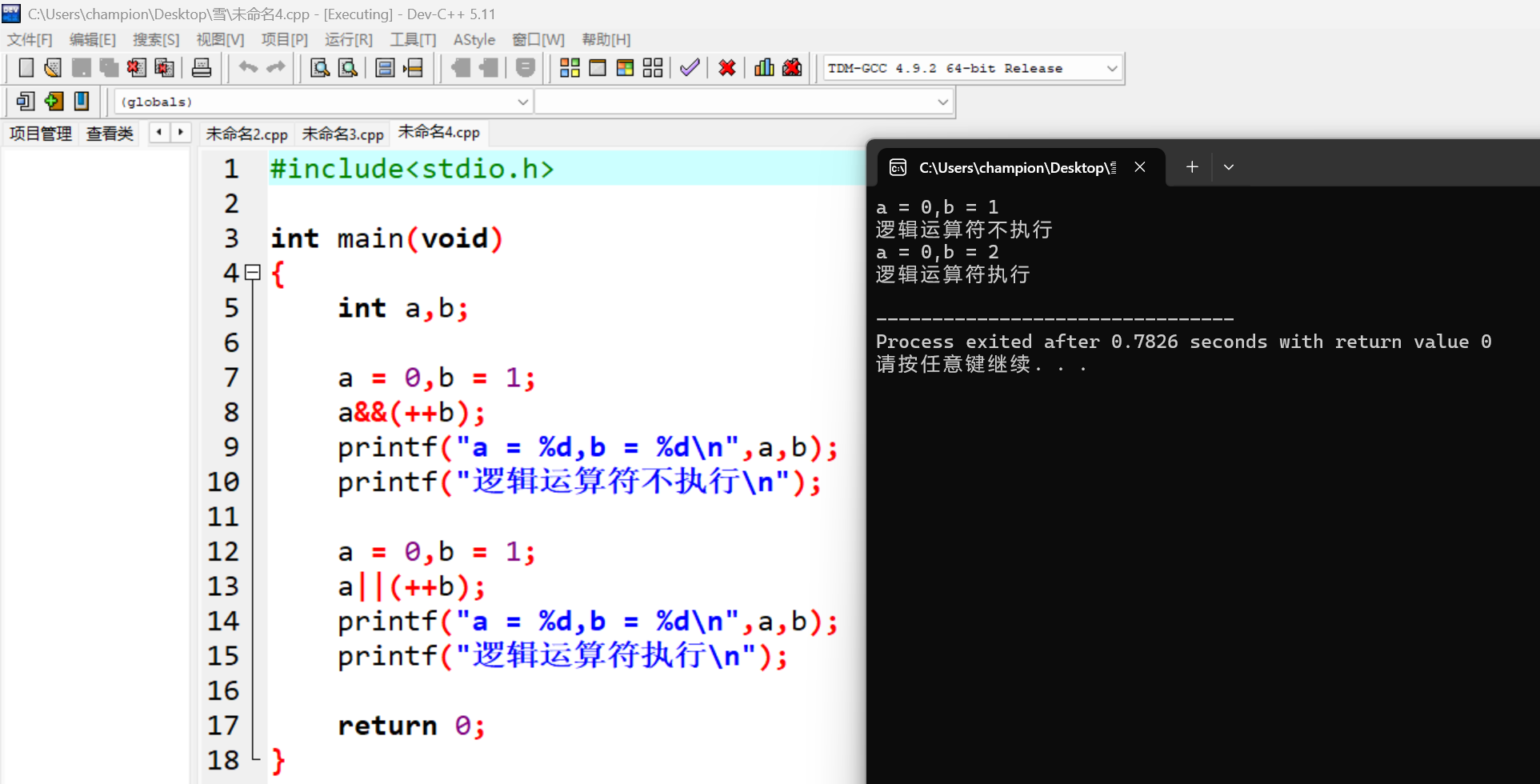
Task: Click the 'Process exited after' console message
Action: 1183,342
